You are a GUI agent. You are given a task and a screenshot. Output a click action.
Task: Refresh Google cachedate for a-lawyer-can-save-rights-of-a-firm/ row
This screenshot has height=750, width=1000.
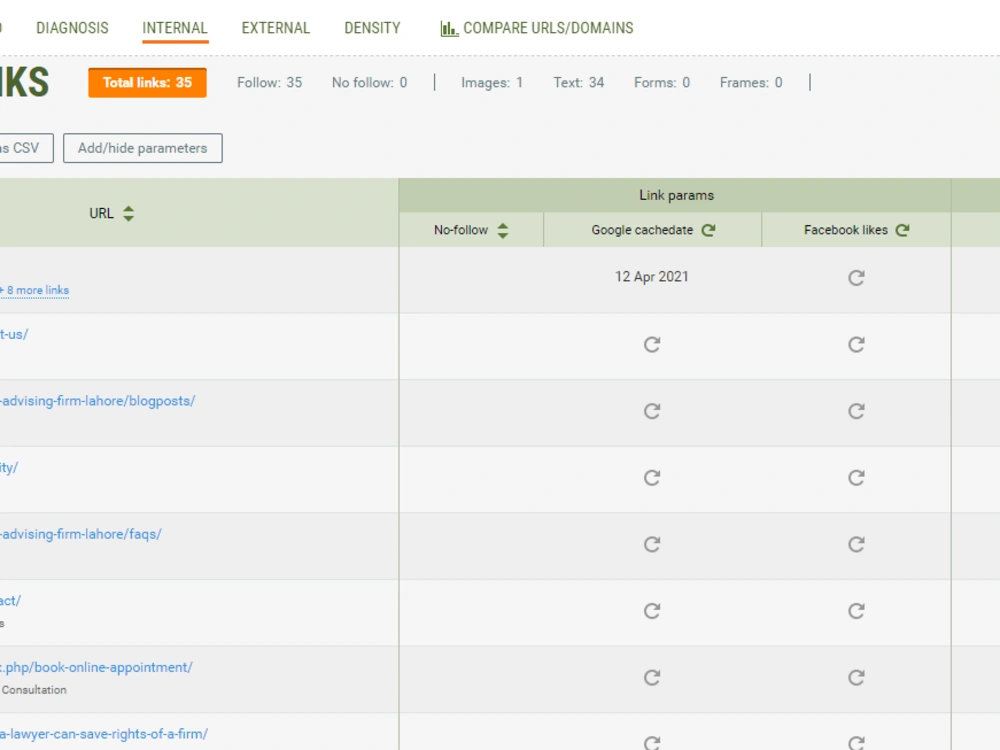pyautogui.click(x=652, y=742)
